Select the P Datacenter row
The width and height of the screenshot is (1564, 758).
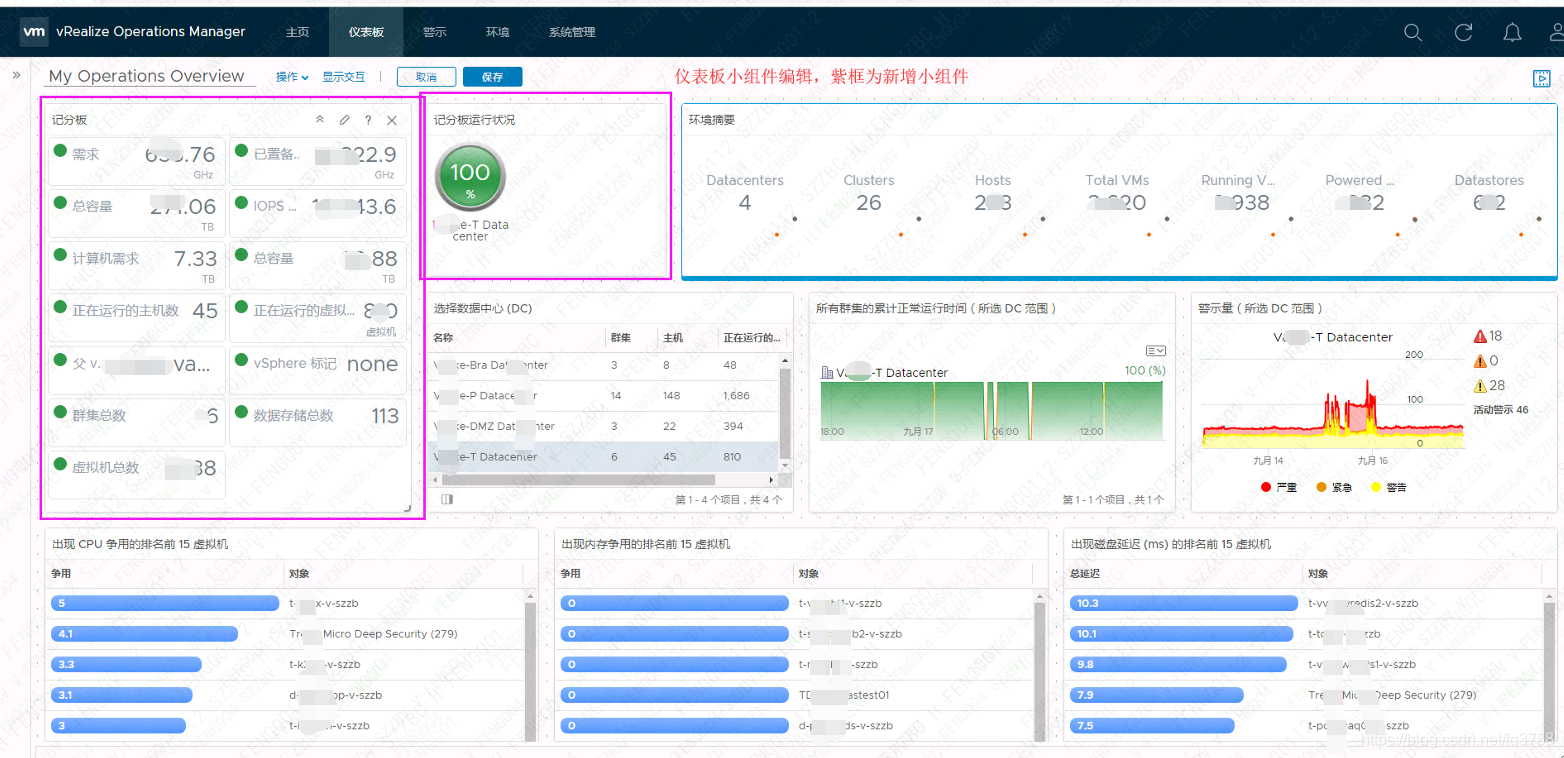point(603,396)
